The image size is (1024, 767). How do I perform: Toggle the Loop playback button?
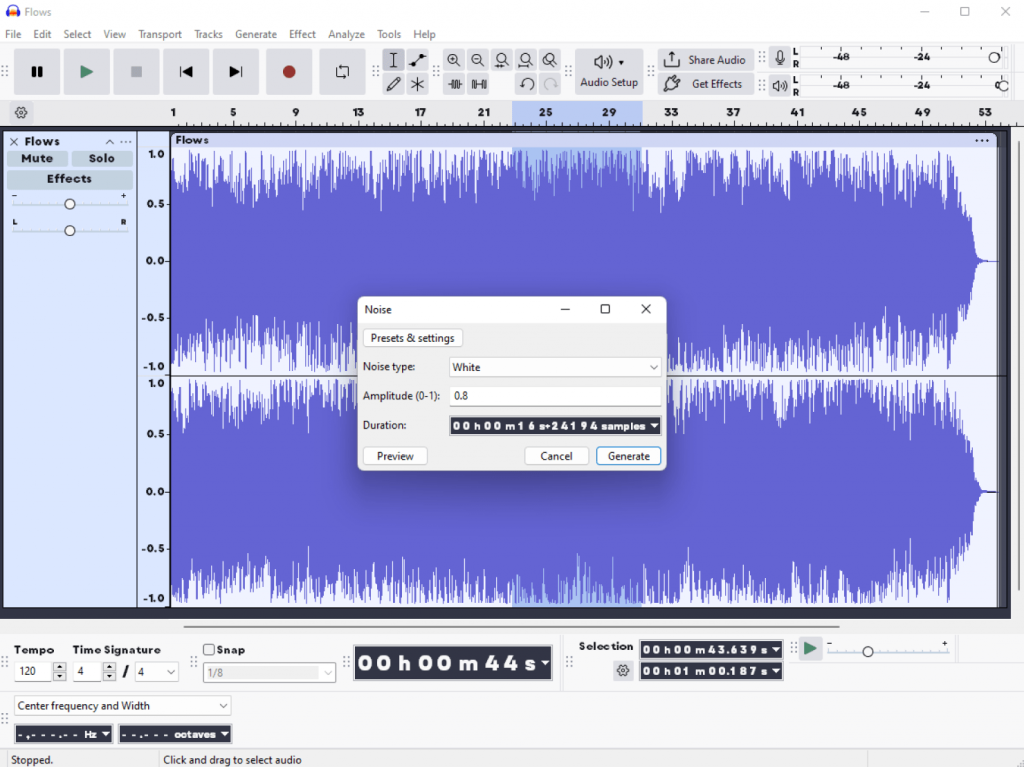(342, 72)
